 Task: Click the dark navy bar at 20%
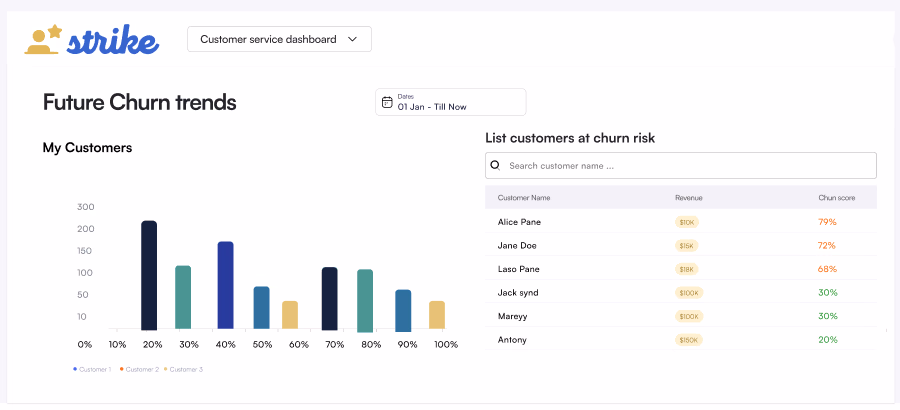tap(149, 275)
